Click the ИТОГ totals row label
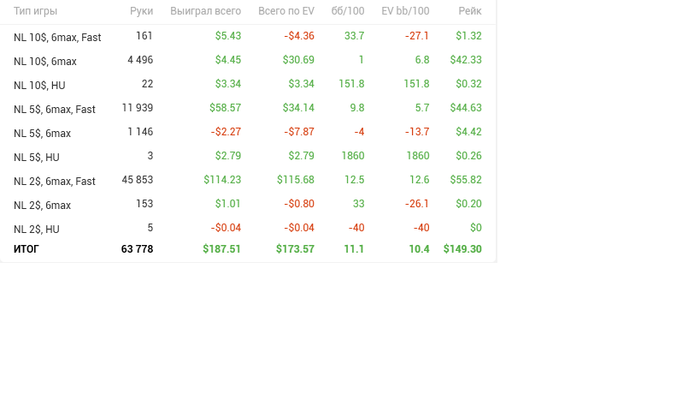Screen dimensions: 700x394 [26, 249]
